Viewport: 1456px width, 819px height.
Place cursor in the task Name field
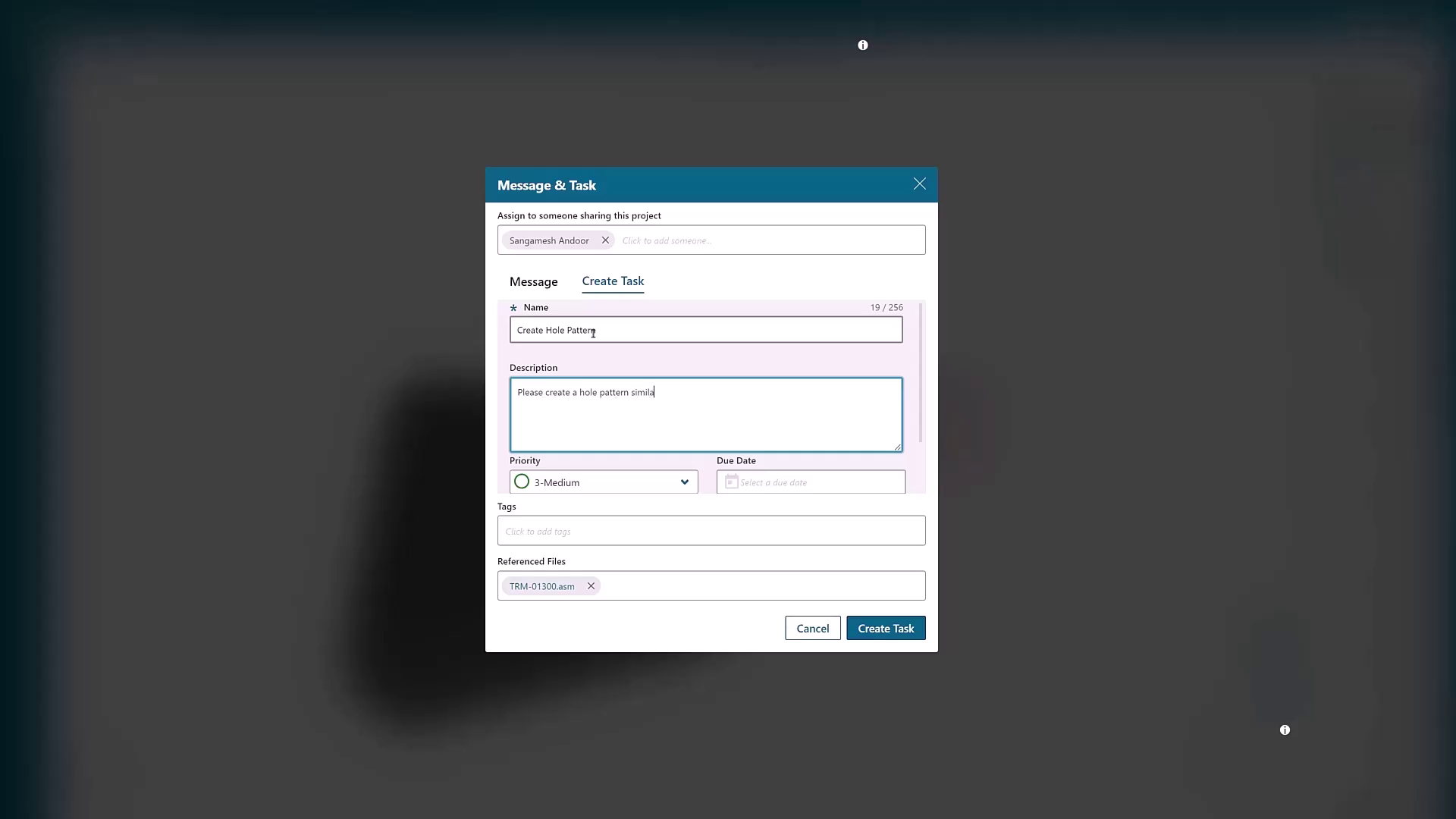pyautogui.click(x=705, y=329)
